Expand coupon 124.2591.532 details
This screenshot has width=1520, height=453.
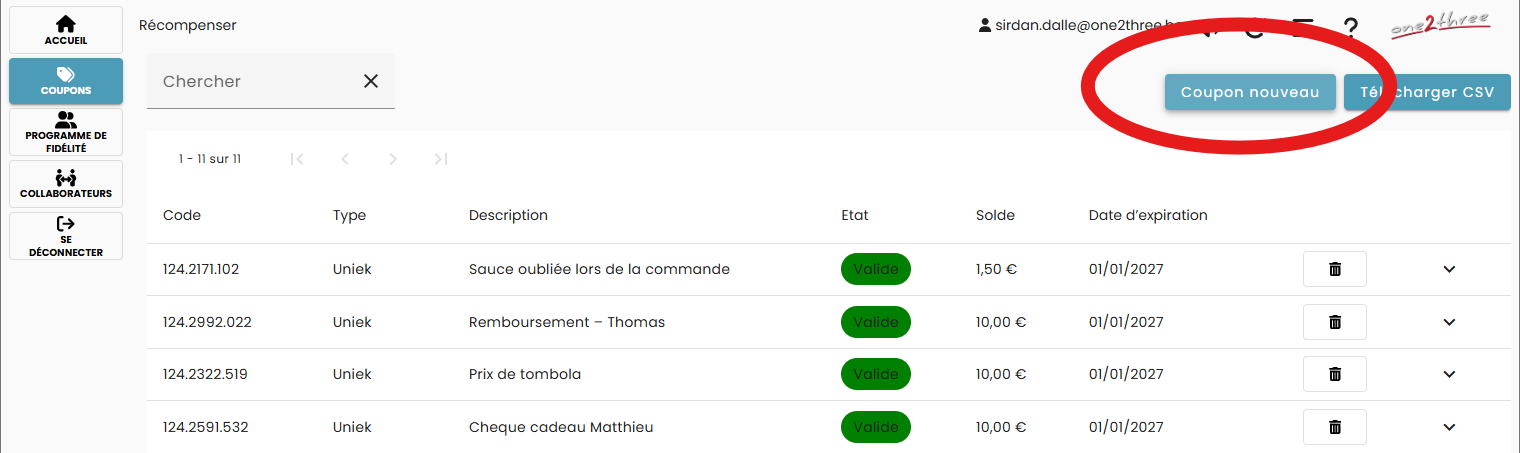pyautogui.click(x=1449, y=427)
